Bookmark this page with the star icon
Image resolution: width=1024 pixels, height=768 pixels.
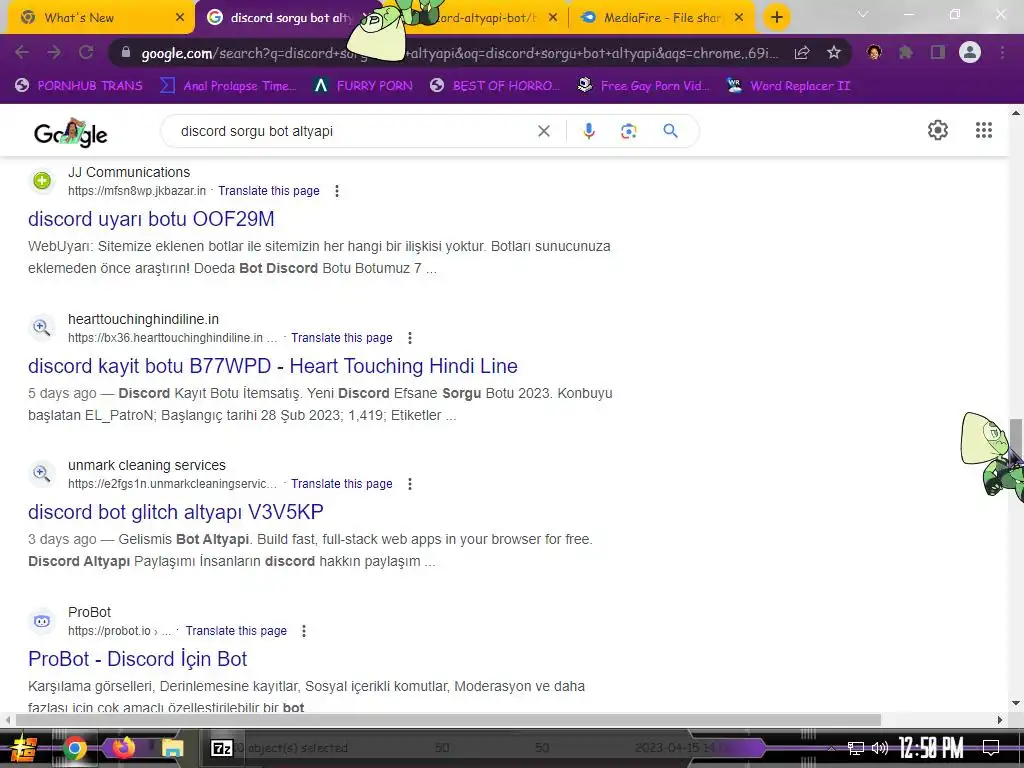coord(834,53)
